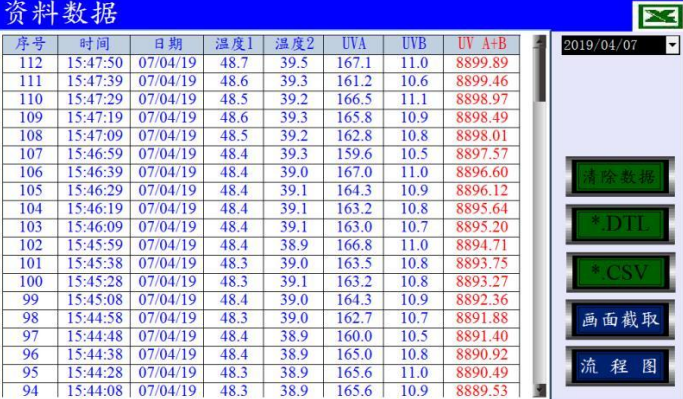
Task: Click the green Excel export icon
Action: [659, 16]
